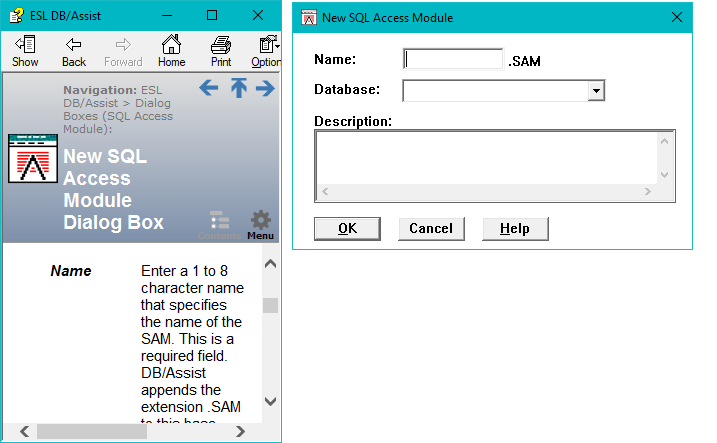Print the current help topic
The width and height of the screenshot is (717, 443).
[221, 51]
